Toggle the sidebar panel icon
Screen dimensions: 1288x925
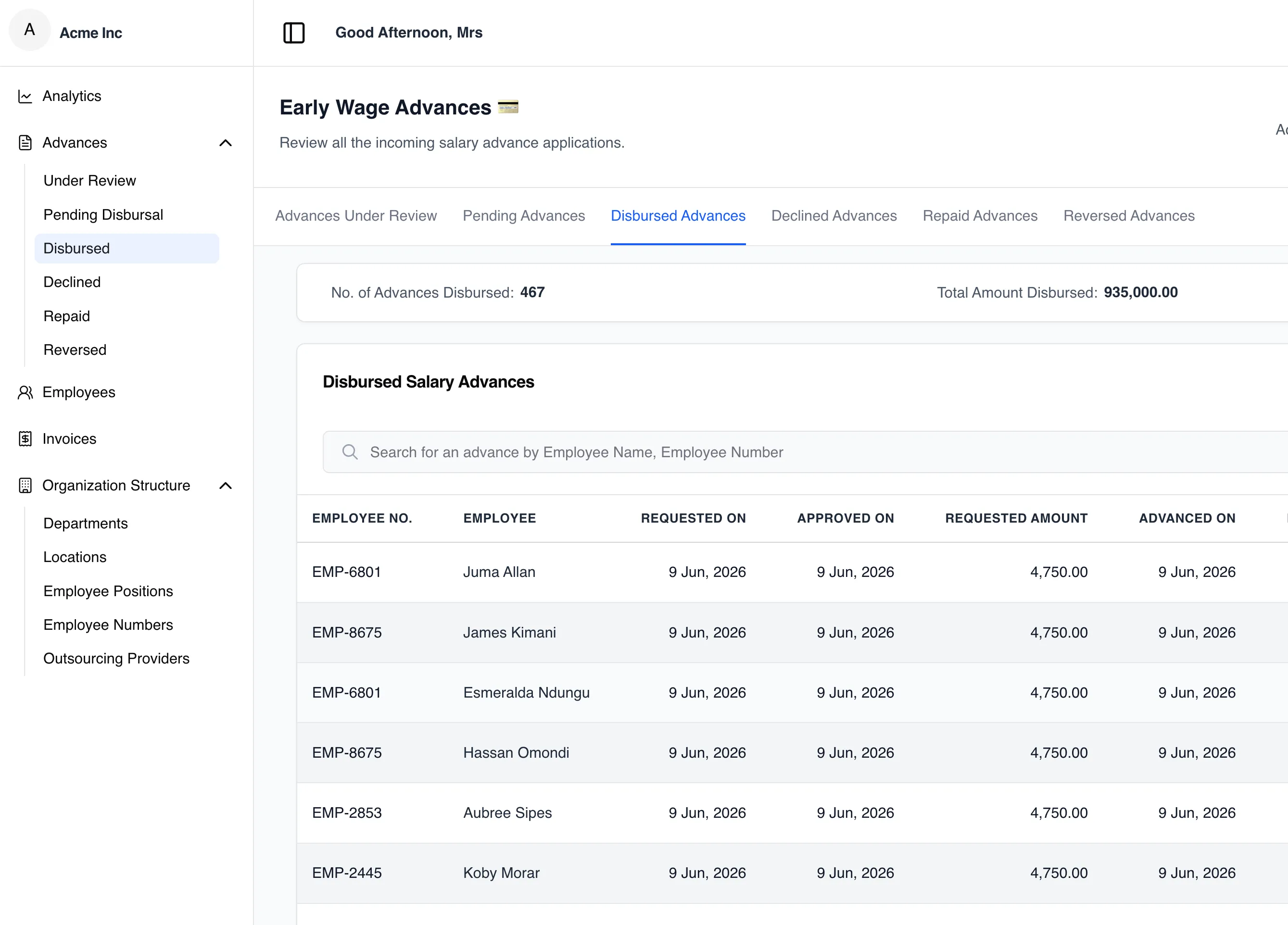(293, 33)
